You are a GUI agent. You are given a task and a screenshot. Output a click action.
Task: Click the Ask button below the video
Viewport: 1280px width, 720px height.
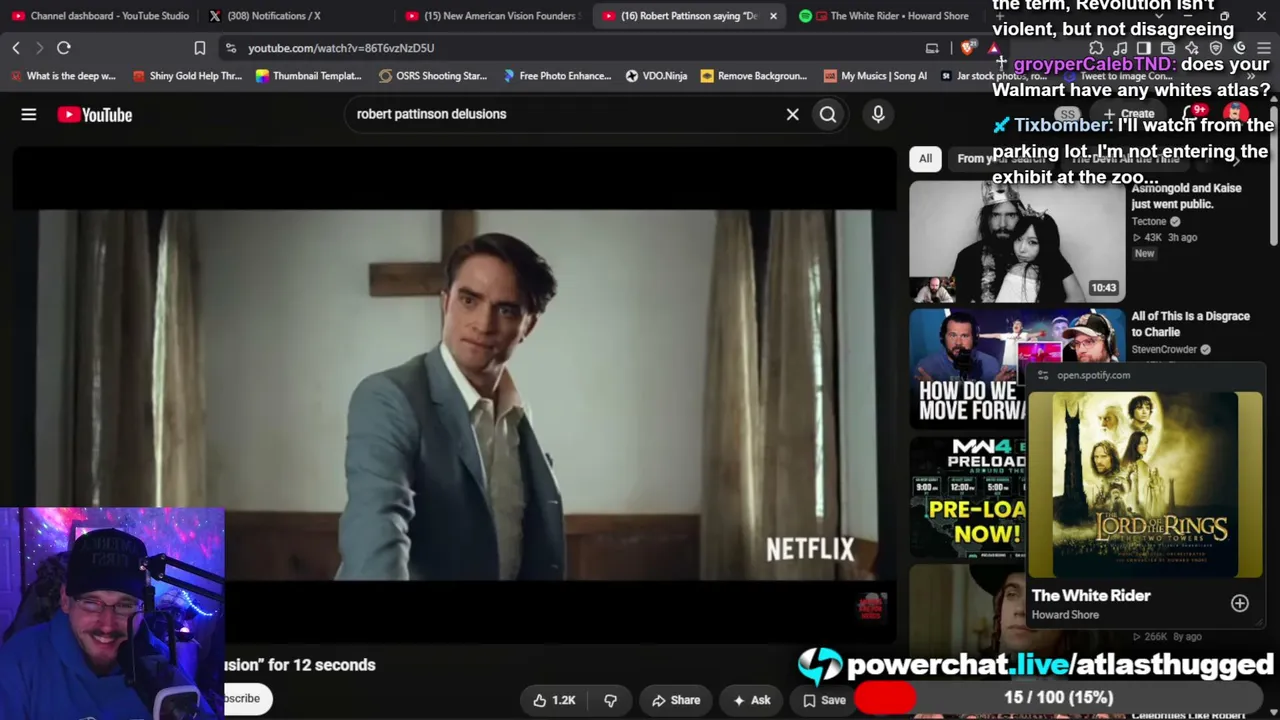pos(750,700)
